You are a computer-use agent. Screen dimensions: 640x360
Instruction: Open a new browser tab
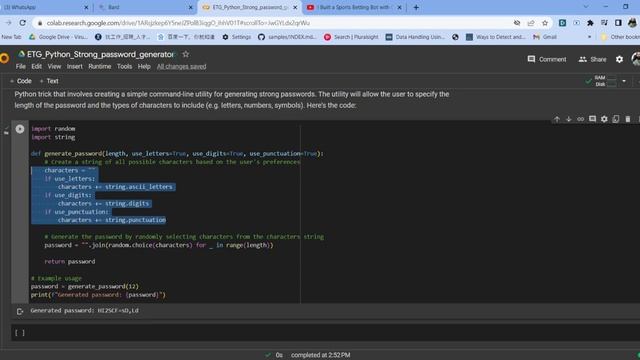pos(416,7)
